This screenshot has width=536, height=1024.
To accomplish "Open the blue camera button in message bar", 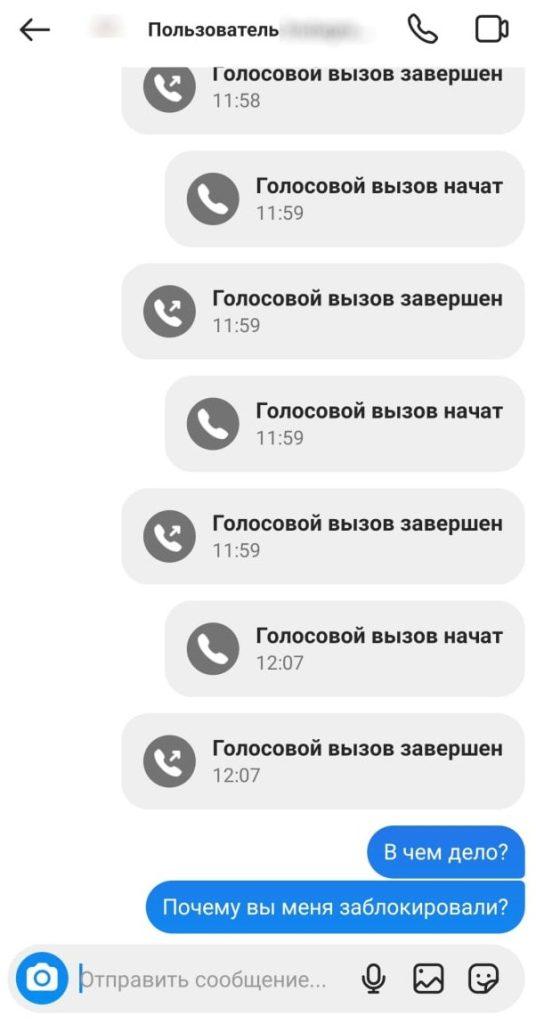I will click(x=42, y=978).
